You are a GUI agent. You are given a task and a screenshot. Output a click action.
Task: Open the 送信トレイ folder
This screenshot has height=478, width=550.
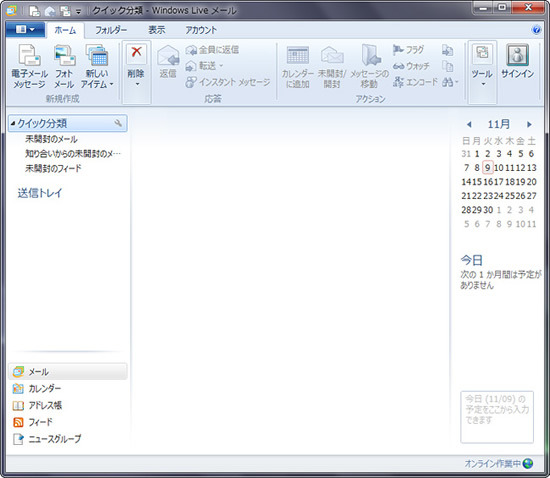point(40,193)
